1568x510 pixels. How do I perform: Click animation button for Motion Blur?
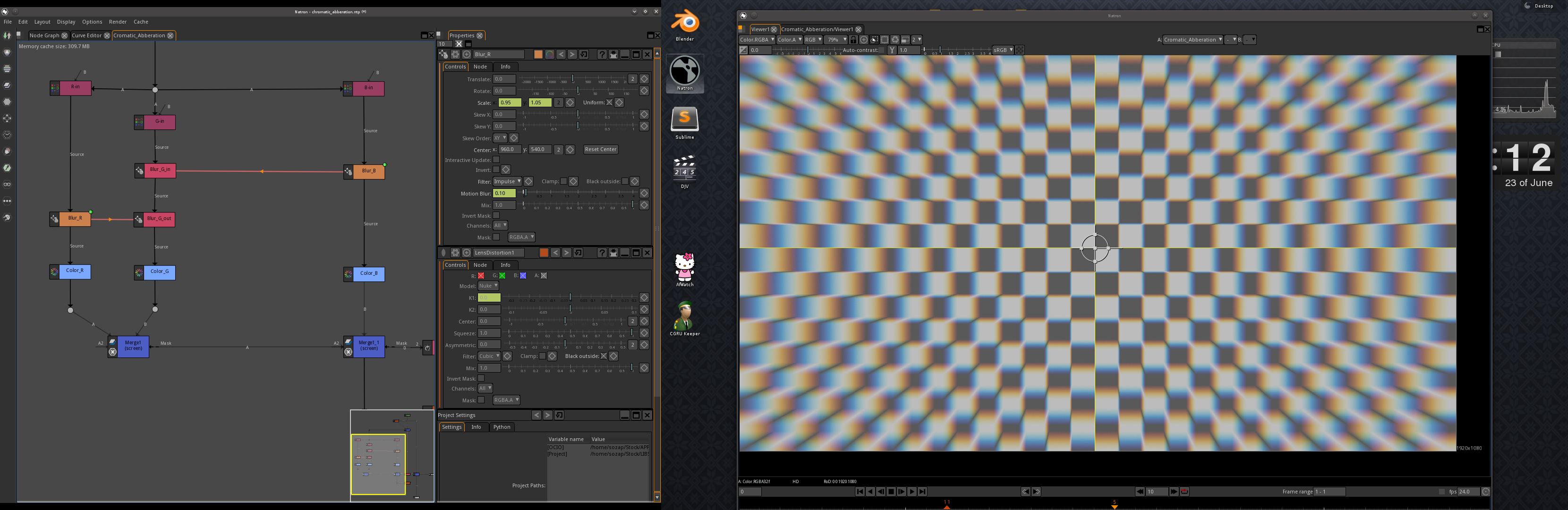point(644,194)
